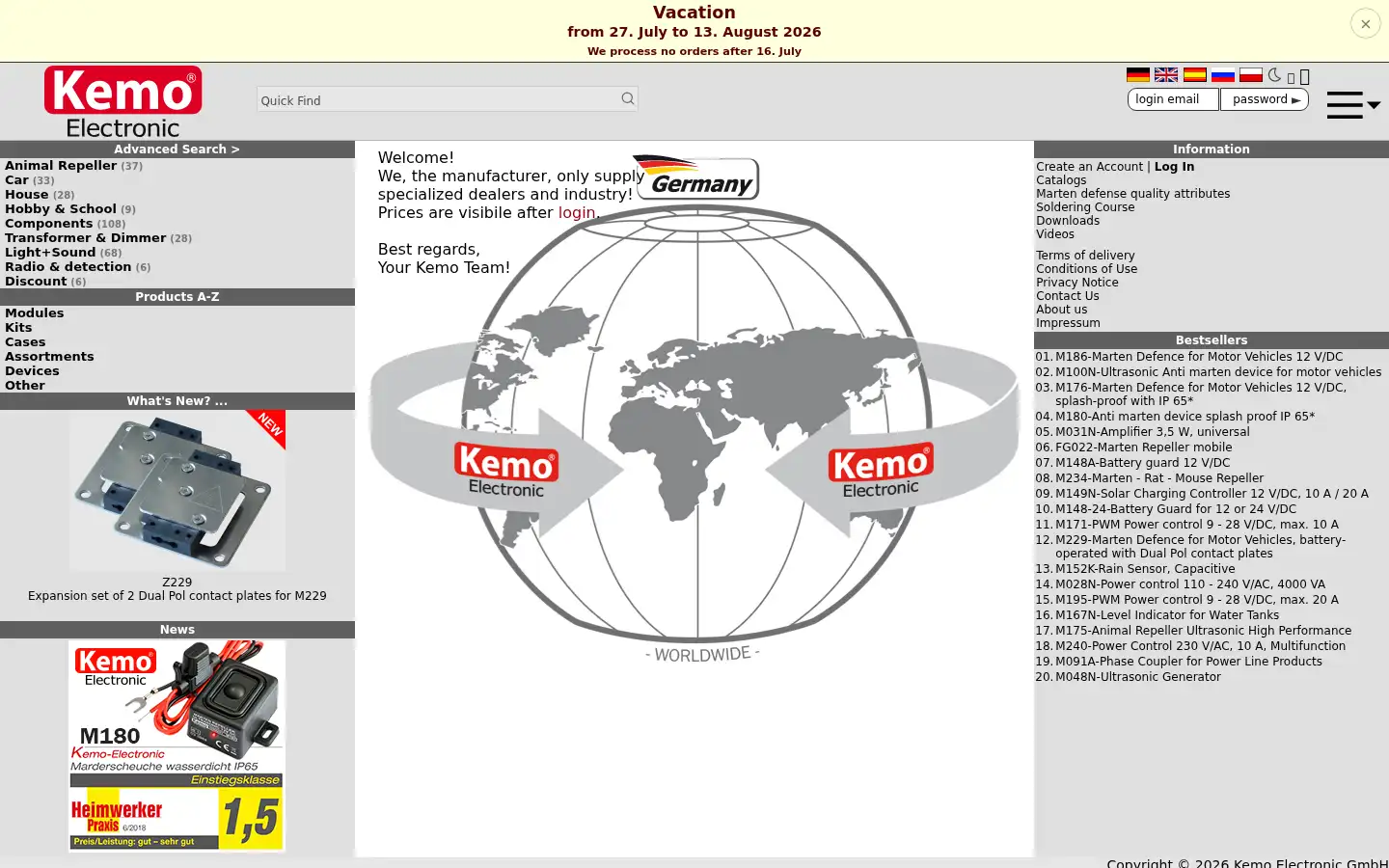Open bestseller M186-Marten Defence 12 V/DC
The image size is (1389, 868).
click(1199, 357)
